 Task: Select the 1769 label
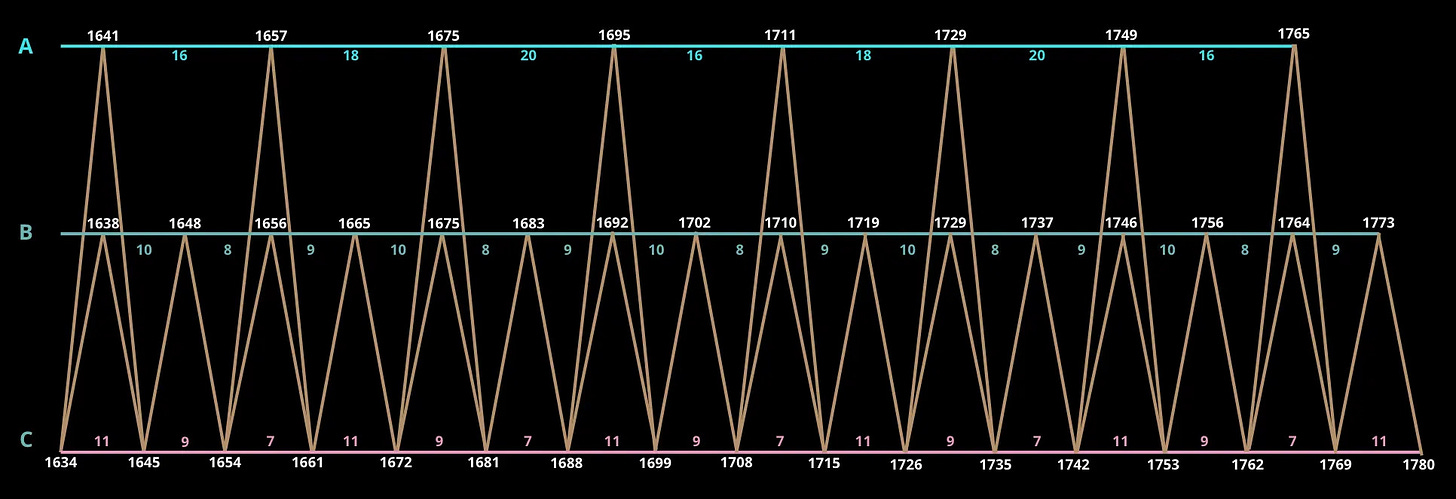pyautogui.click(x=1335, y=464)
